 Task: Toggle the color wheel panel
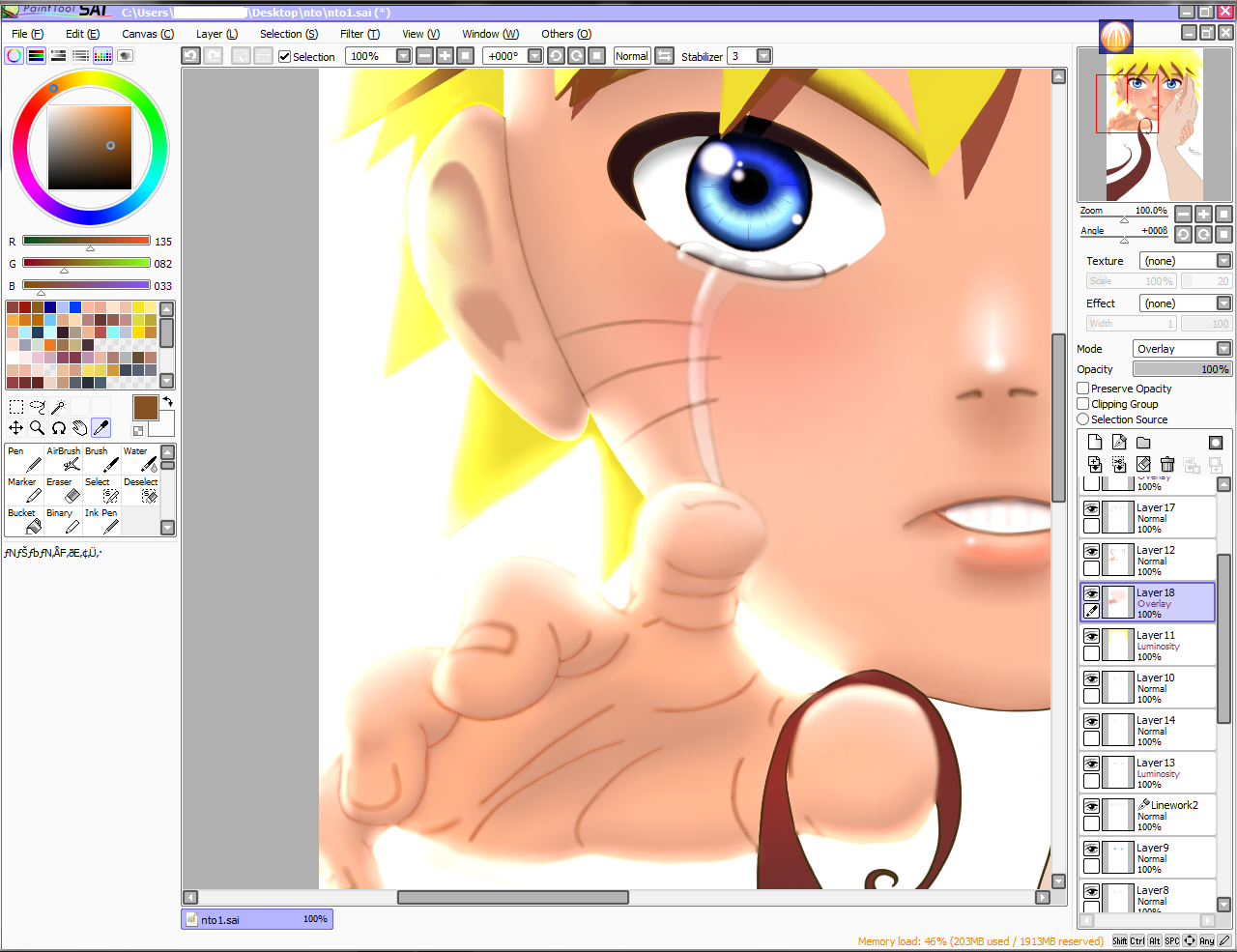point(14,56)
